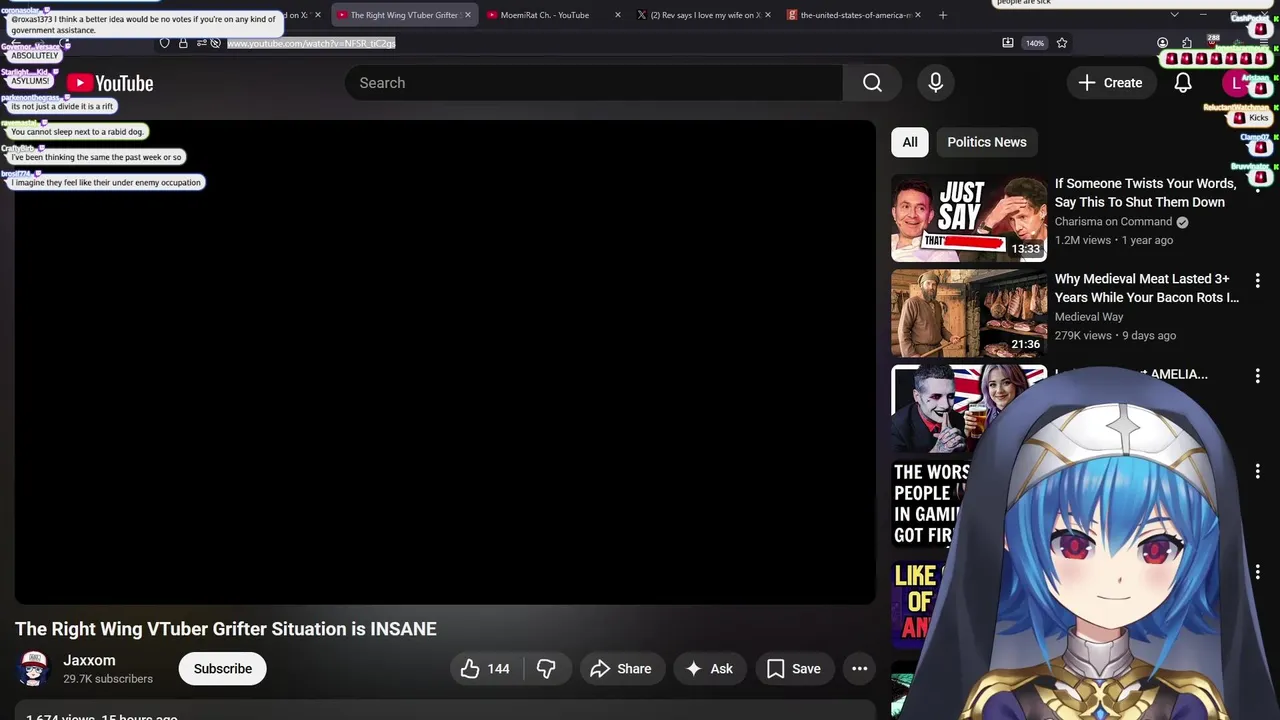Image resolution: width=1280 pixels, height=720 pixels.
Task: Open the 'If Someone Twists Your Words' thumbnail
Action: [x=969, y=218]
